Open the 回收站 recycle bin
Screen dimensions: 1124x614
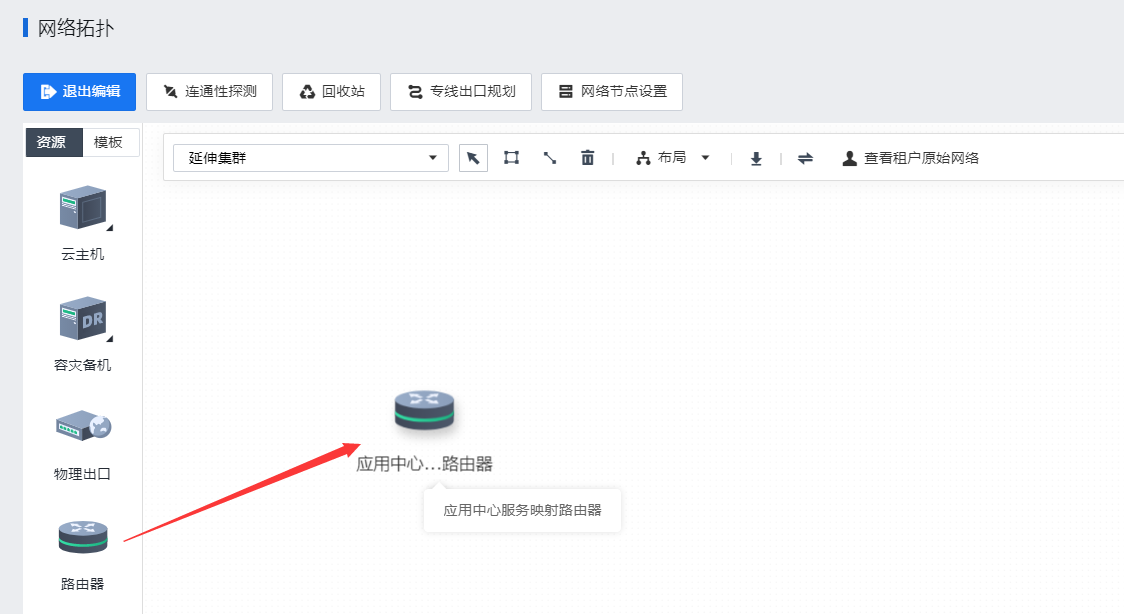pos(332,92)
